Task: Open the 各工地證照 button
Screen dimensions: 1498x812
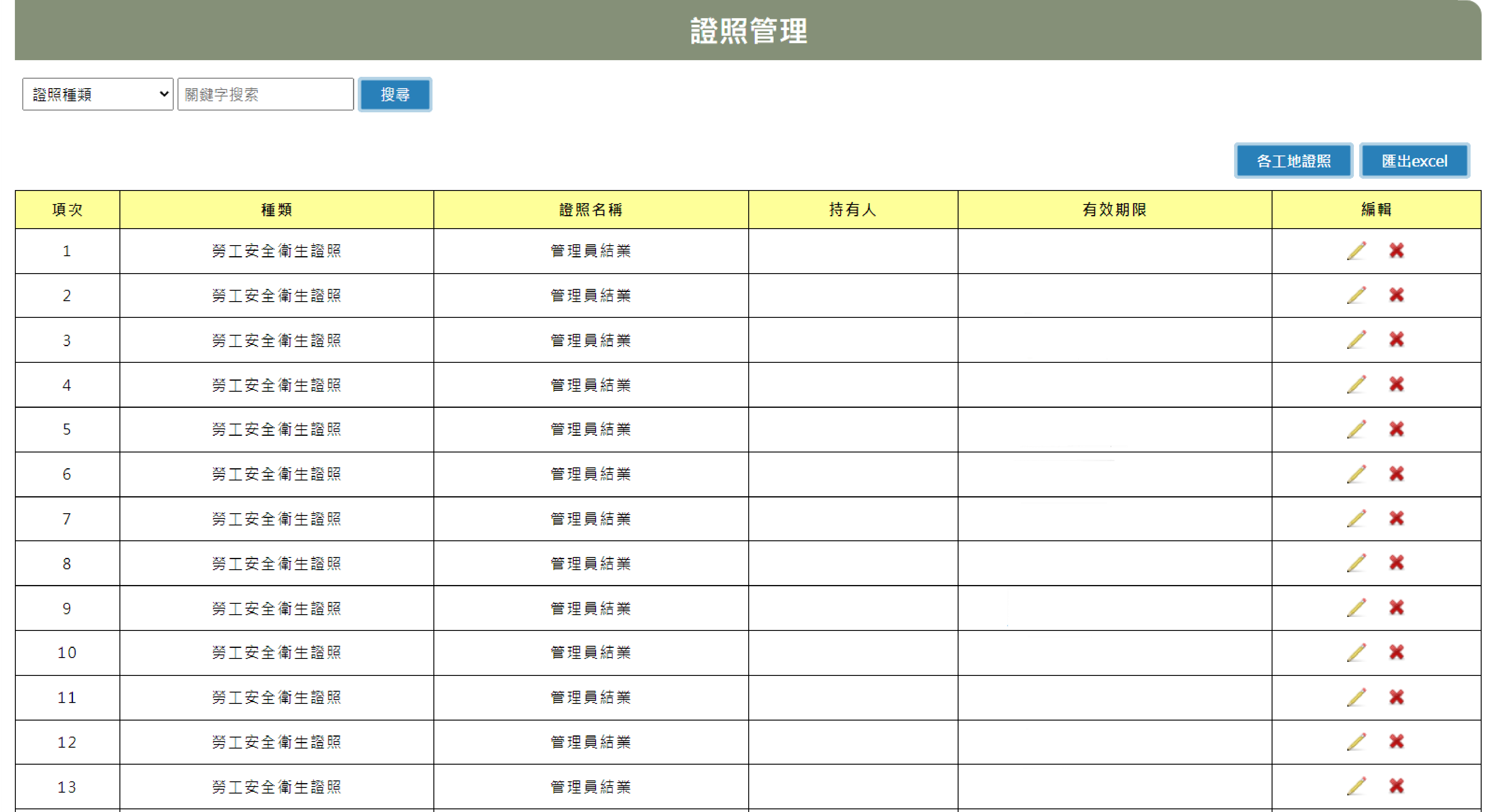Action: point(1293,161)
